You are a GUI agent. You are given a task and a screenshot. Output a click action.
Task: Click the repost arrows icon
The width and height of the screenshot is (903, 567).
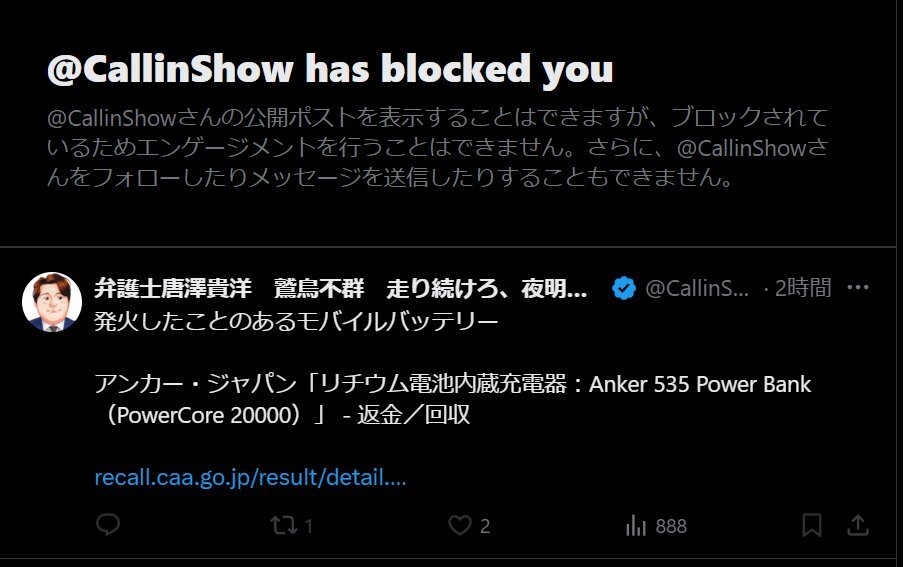[x=284, y=525]
